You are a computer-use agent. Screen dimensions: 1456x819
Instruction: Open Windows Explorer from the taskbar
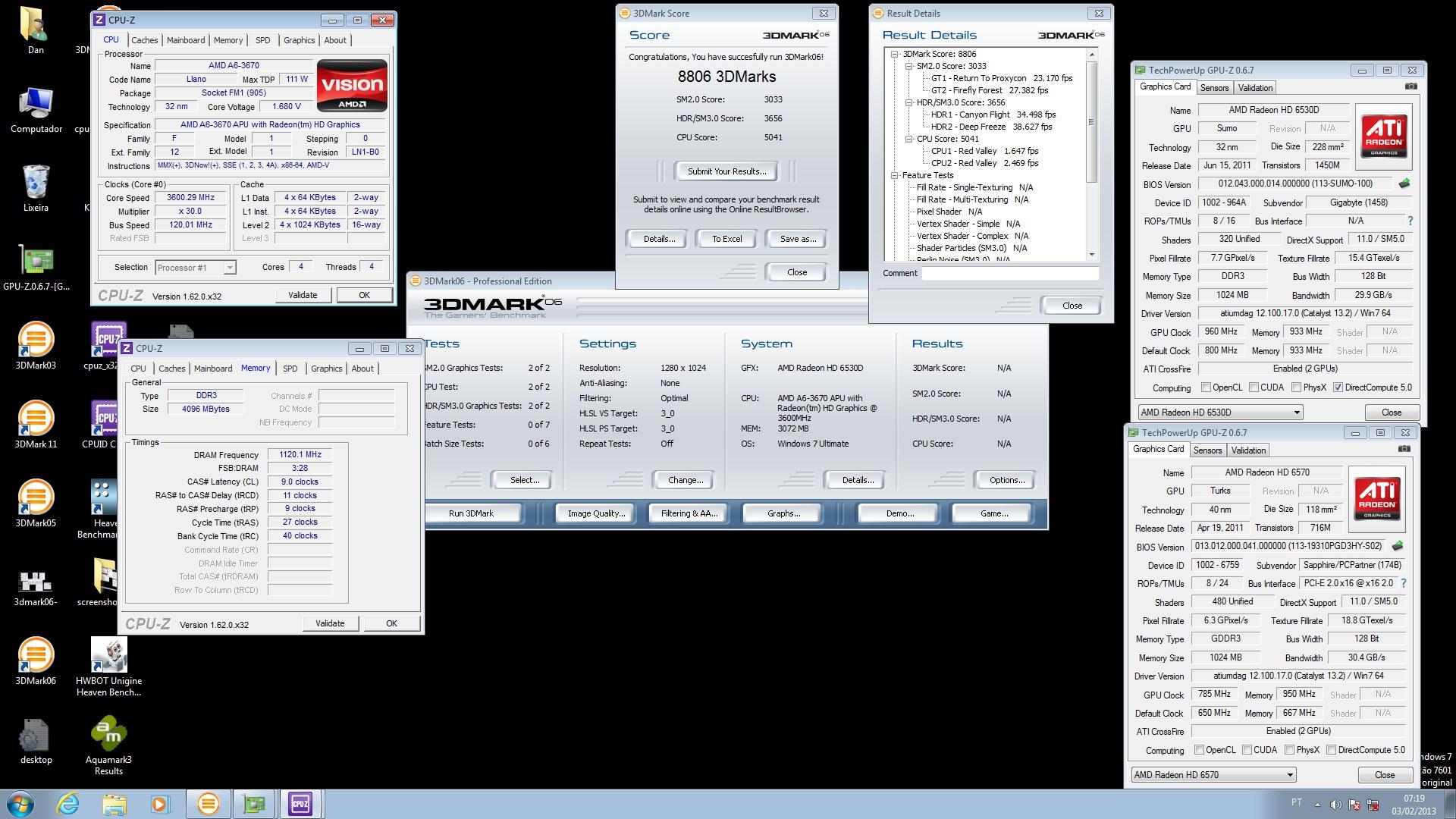coord(114,804)
